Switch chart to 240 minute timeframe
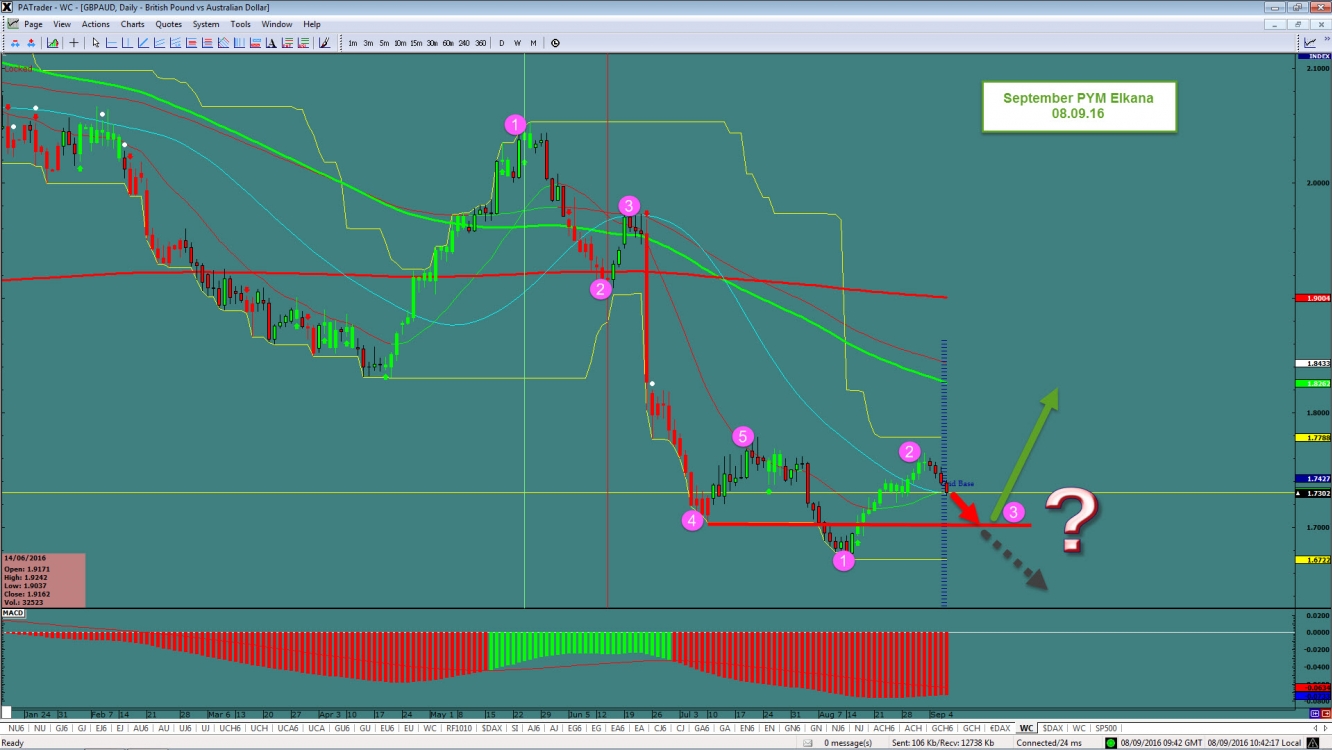The image size is (1332, 750). coord(464,43)
